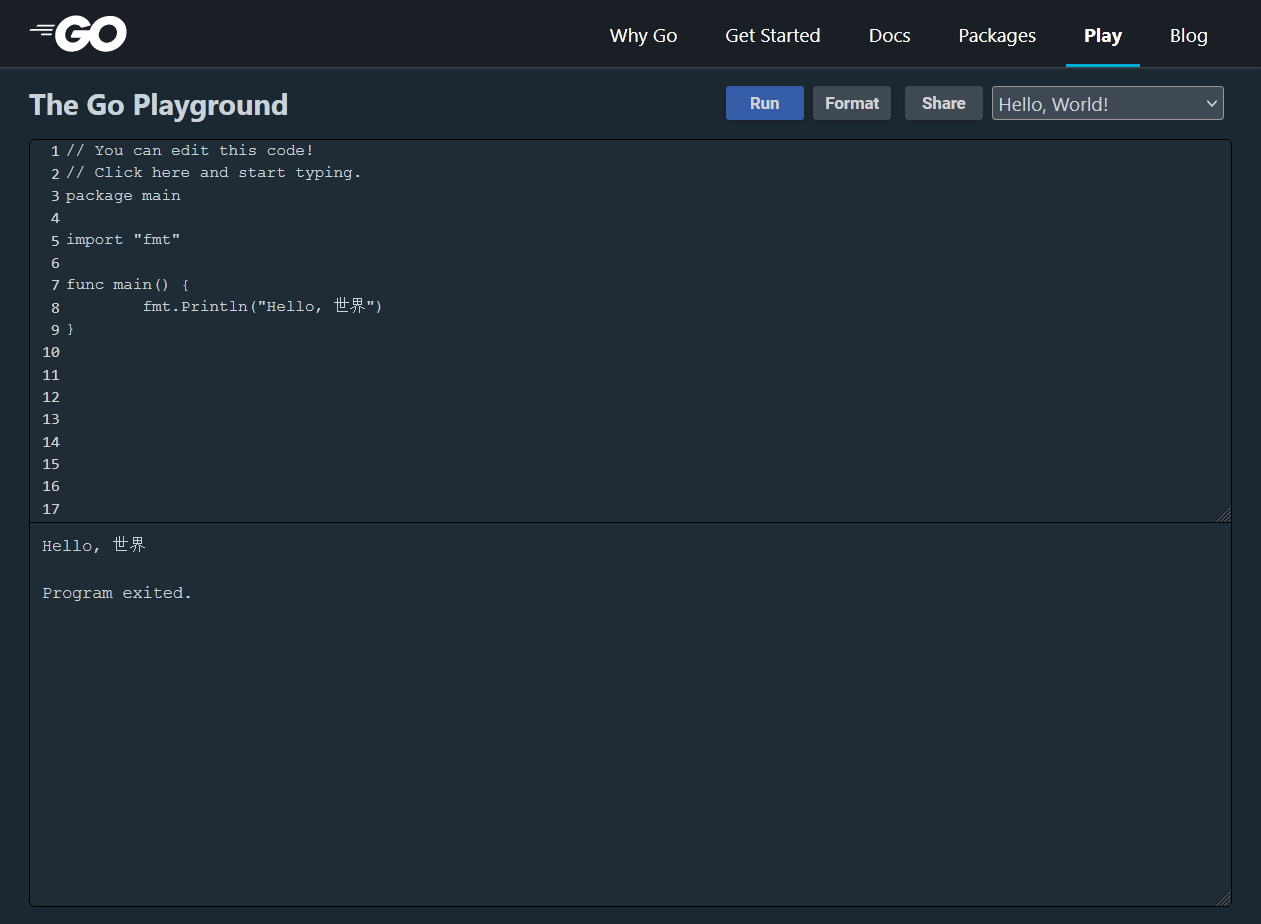Viewport: 1261px width, 924px height.
Task: Click the resize handle of output pane
Action: (1223, 898)
